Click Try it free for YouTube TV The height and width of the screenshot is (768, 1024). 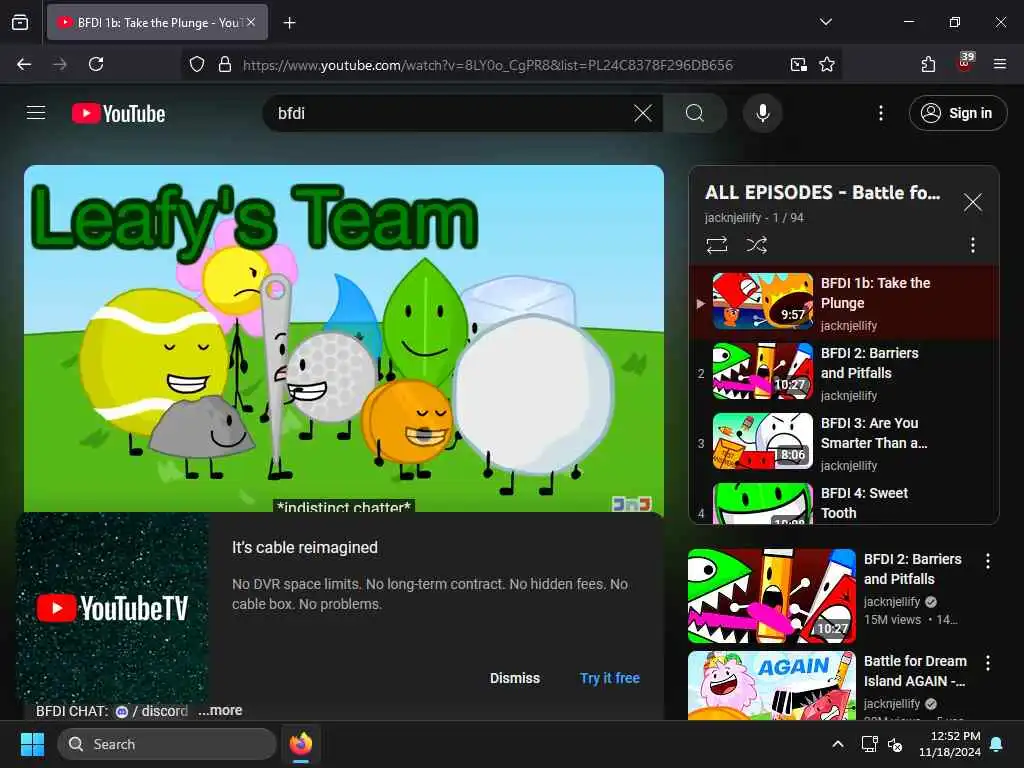tap(609, 678)
